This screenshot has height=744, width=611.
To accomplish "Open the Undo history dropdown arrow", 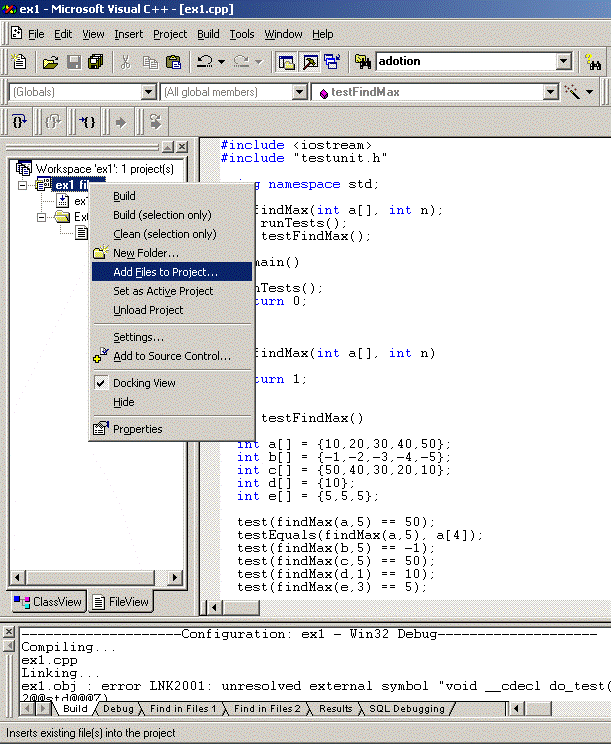I will tap(221, 62).
